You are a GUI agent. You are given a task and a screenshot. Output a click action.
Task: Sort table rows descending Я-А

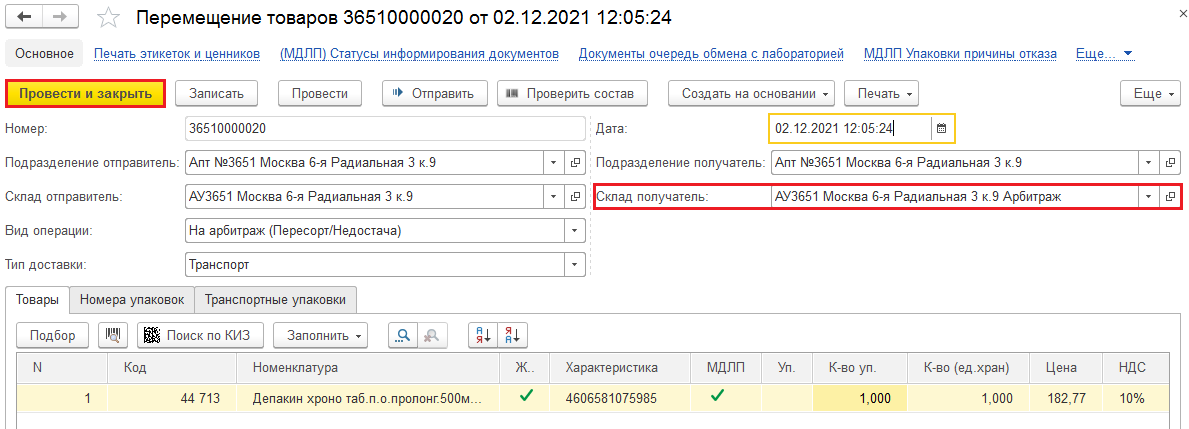pyautogui.click(x=513, y=334)
